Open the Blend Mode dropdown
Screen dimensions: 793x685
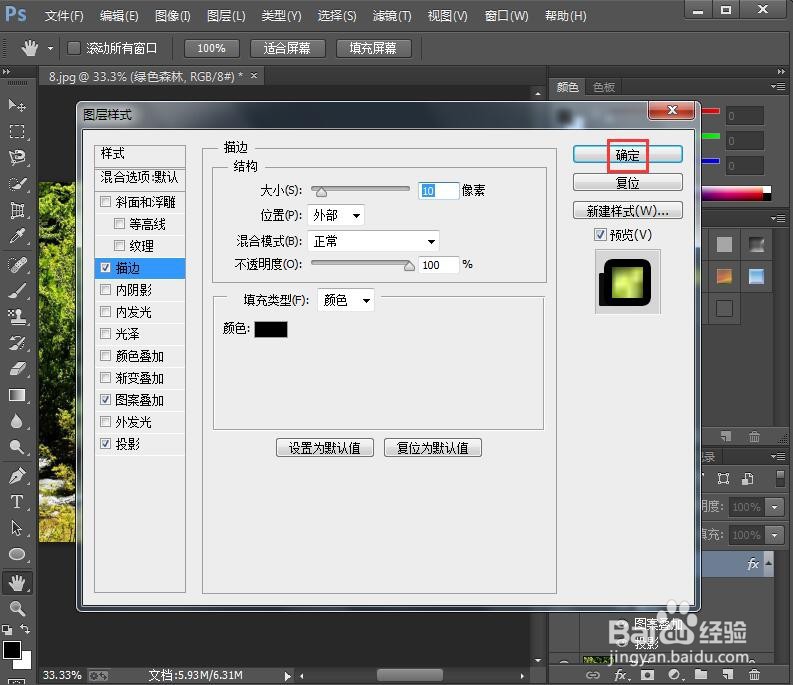tap(373, 241)
